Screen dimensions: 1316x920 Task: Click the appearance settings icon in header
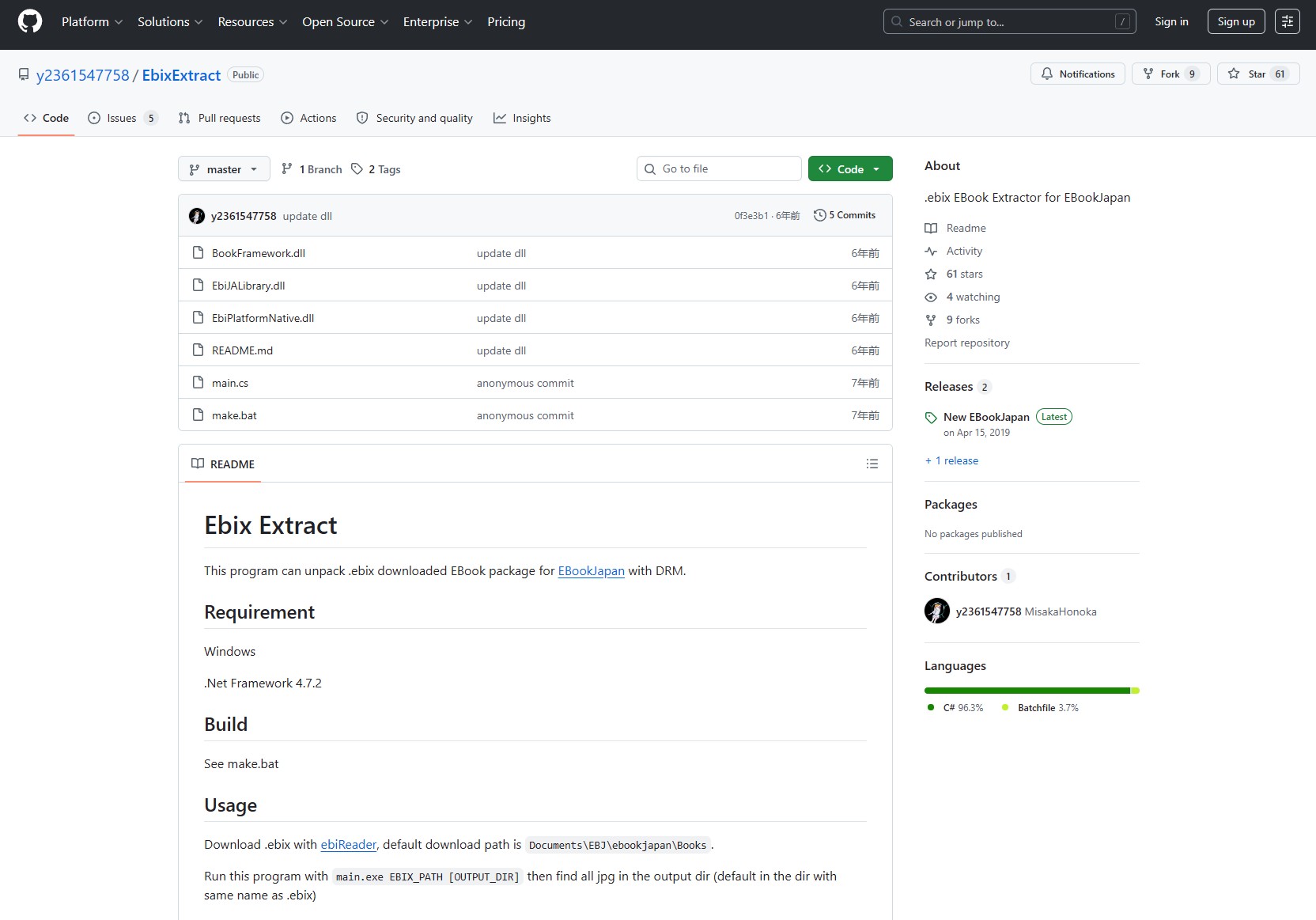[1287, 21]
